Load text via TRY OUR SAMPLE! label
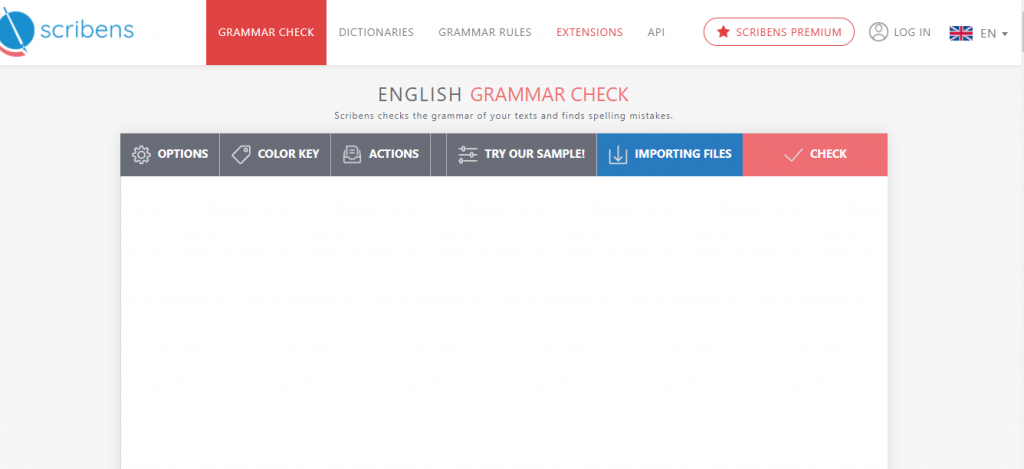 [535, 154]
